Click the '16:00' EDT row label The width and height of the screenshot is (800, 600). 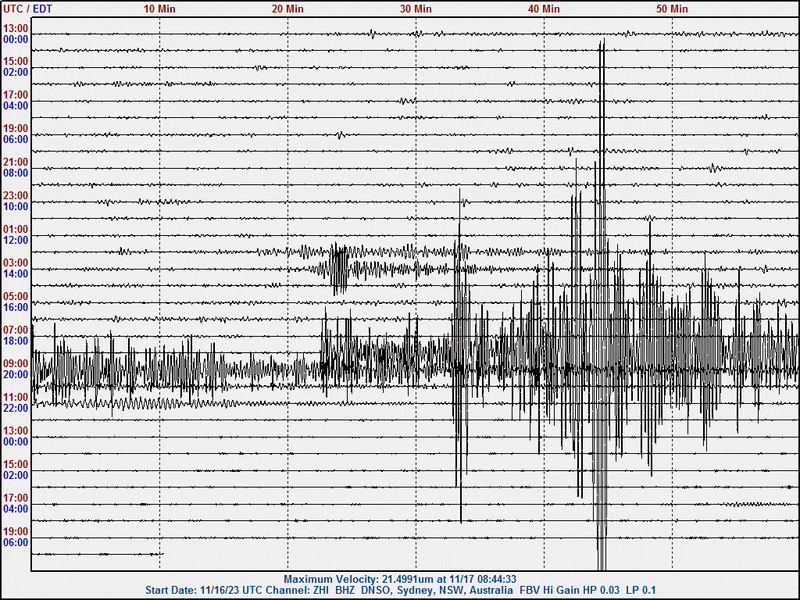(x=16, y=308)
